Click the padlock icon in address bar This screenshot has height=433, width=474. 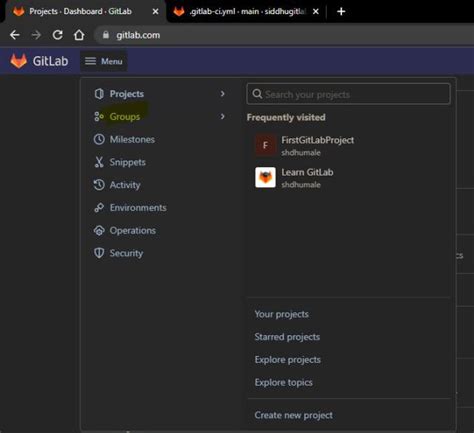pos(106,35)
